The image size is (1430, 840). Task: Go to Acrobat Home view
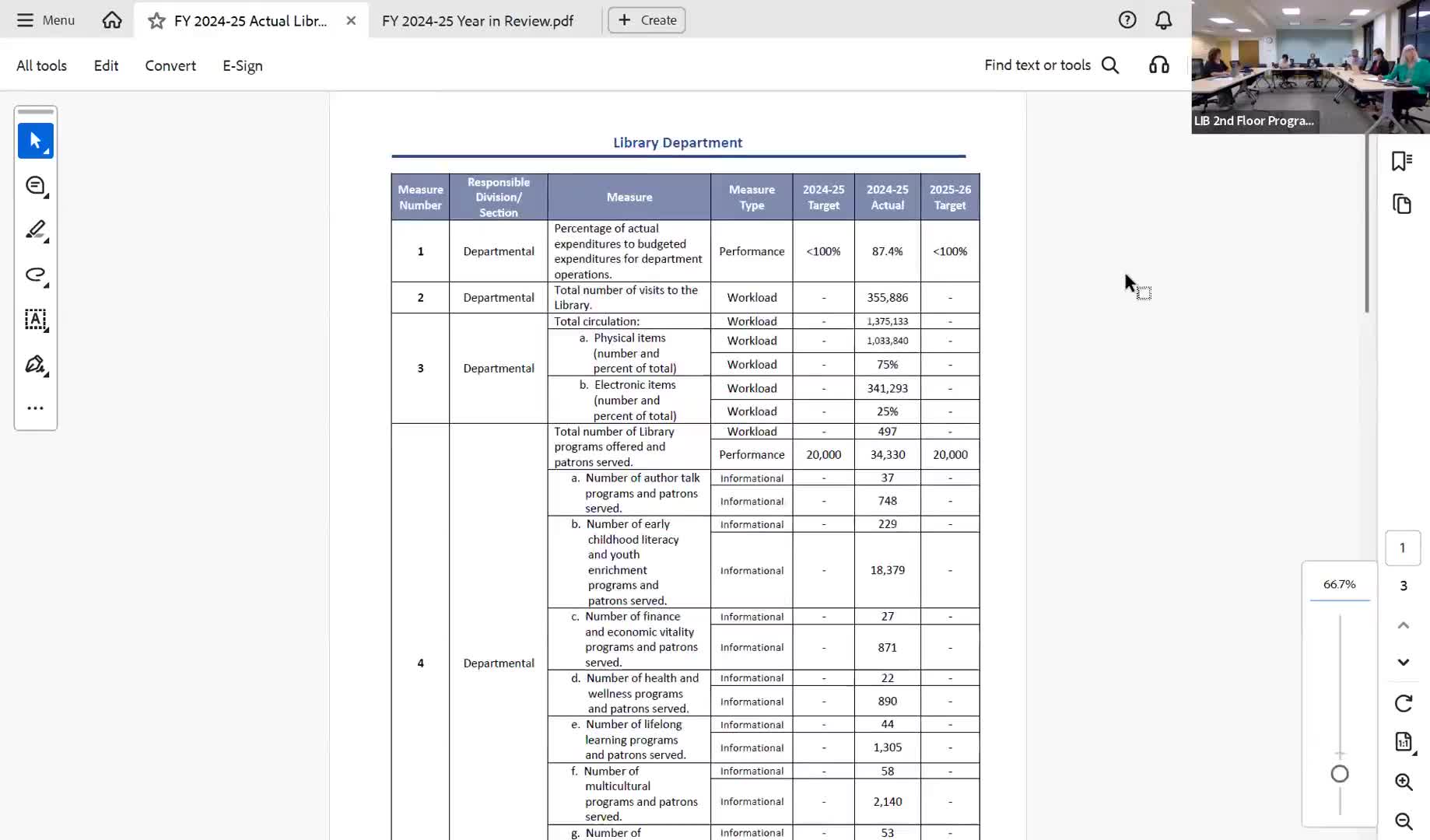coord(112,20)
